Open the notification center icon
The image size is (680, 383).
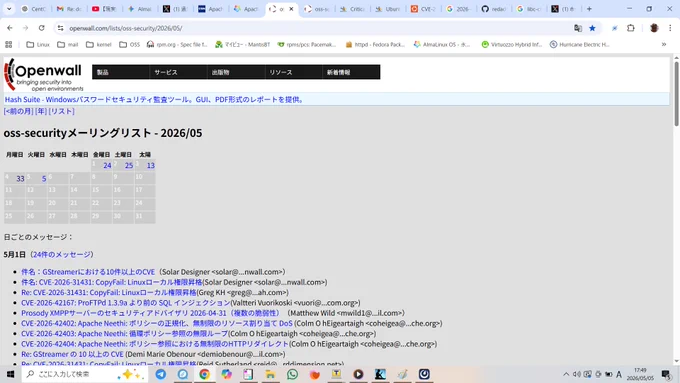[x=667, y=374]
